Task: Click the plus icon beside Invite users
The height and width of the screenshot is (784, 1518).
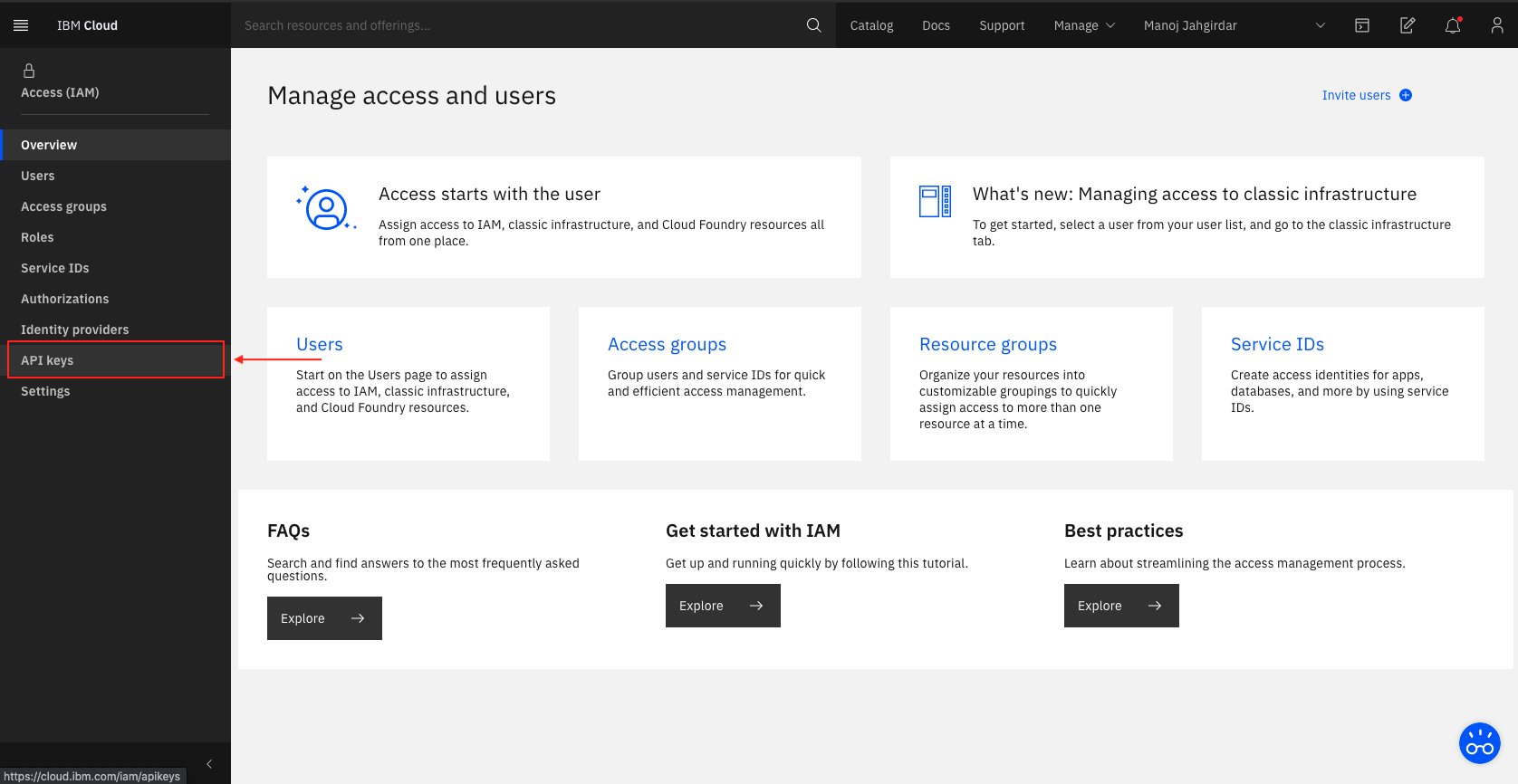Action: pos(1406,95)
